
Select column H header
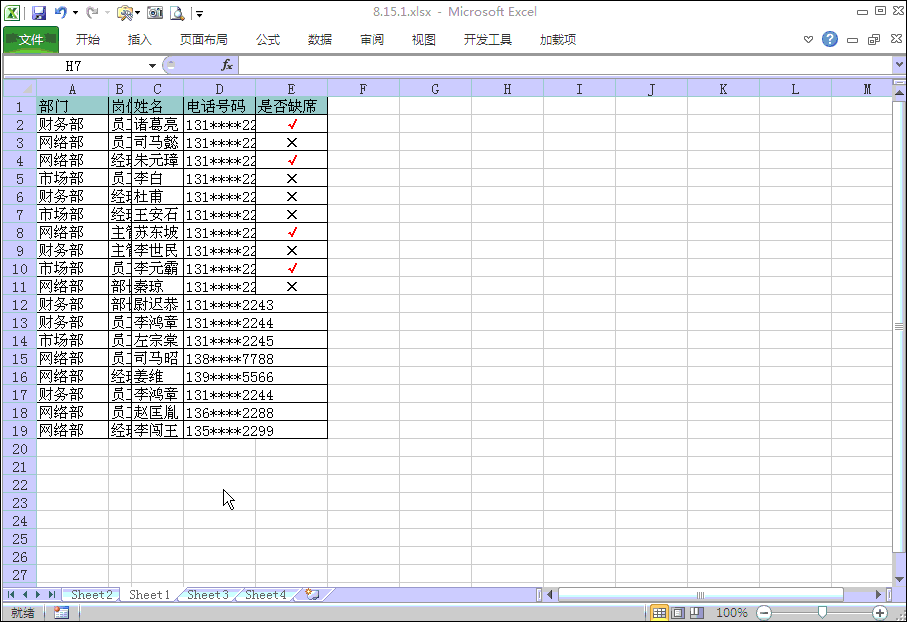pos(507,89)
